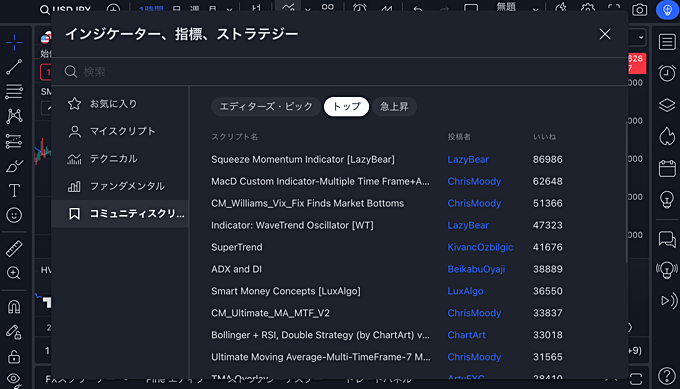Click the blue publish idea button
The width and height of the screenshot is (680, 389).
[x=667, y=10]
